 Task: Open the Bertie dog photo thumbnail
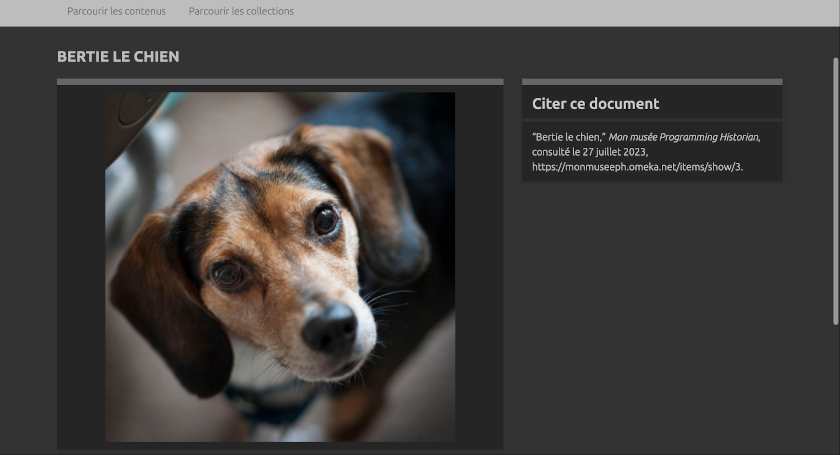pyautogui.click(x=280, y=267)
